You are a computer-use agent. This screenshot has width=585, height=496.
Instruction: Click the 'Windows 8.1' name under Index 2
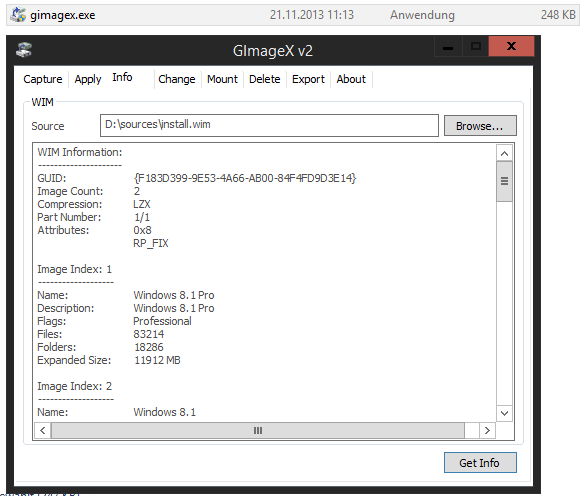(x=165, y=412)
